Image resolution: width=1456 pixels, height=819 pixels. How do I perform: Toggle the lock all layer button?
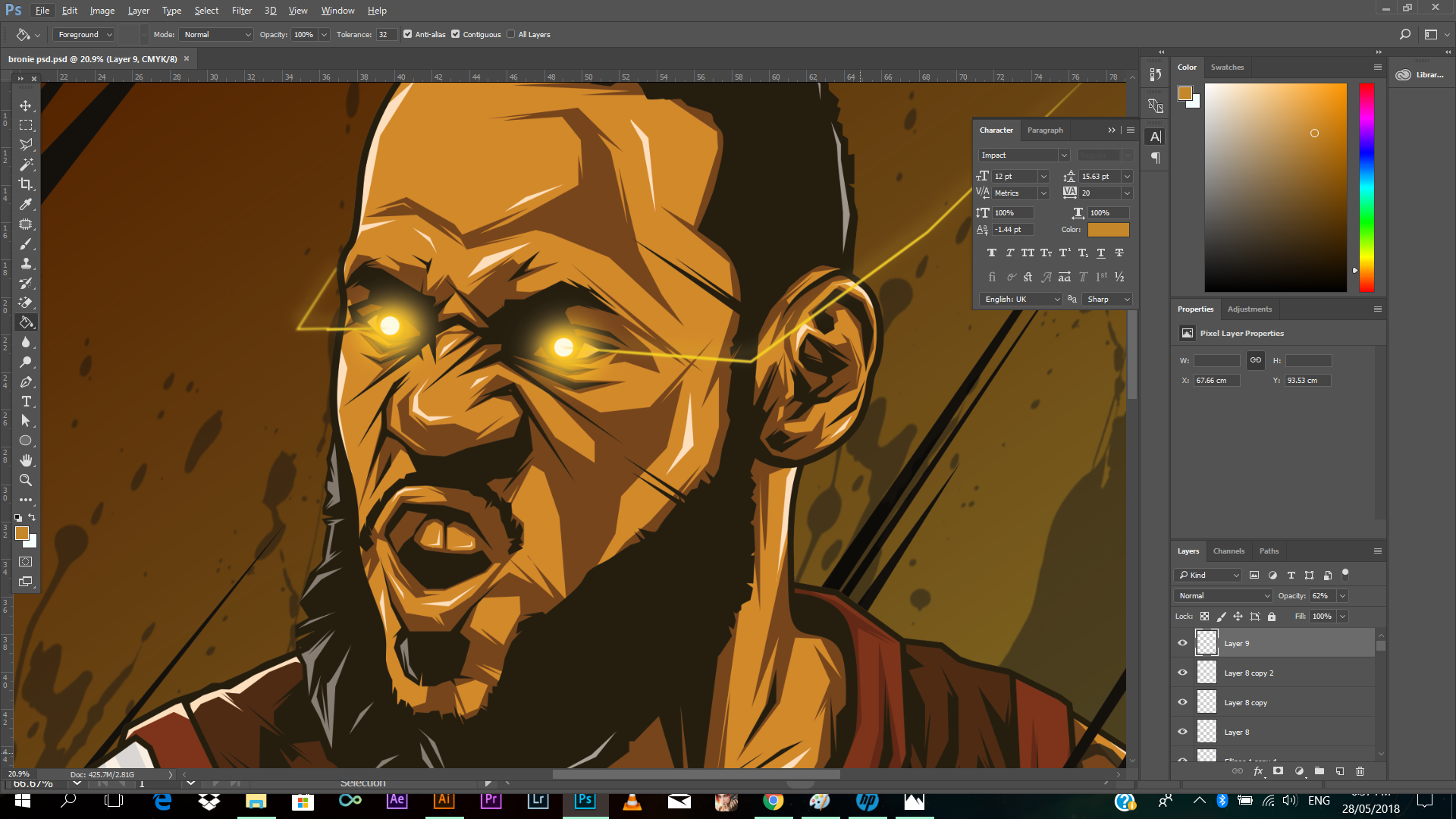pyautogui.click(x=1272, y=617)
